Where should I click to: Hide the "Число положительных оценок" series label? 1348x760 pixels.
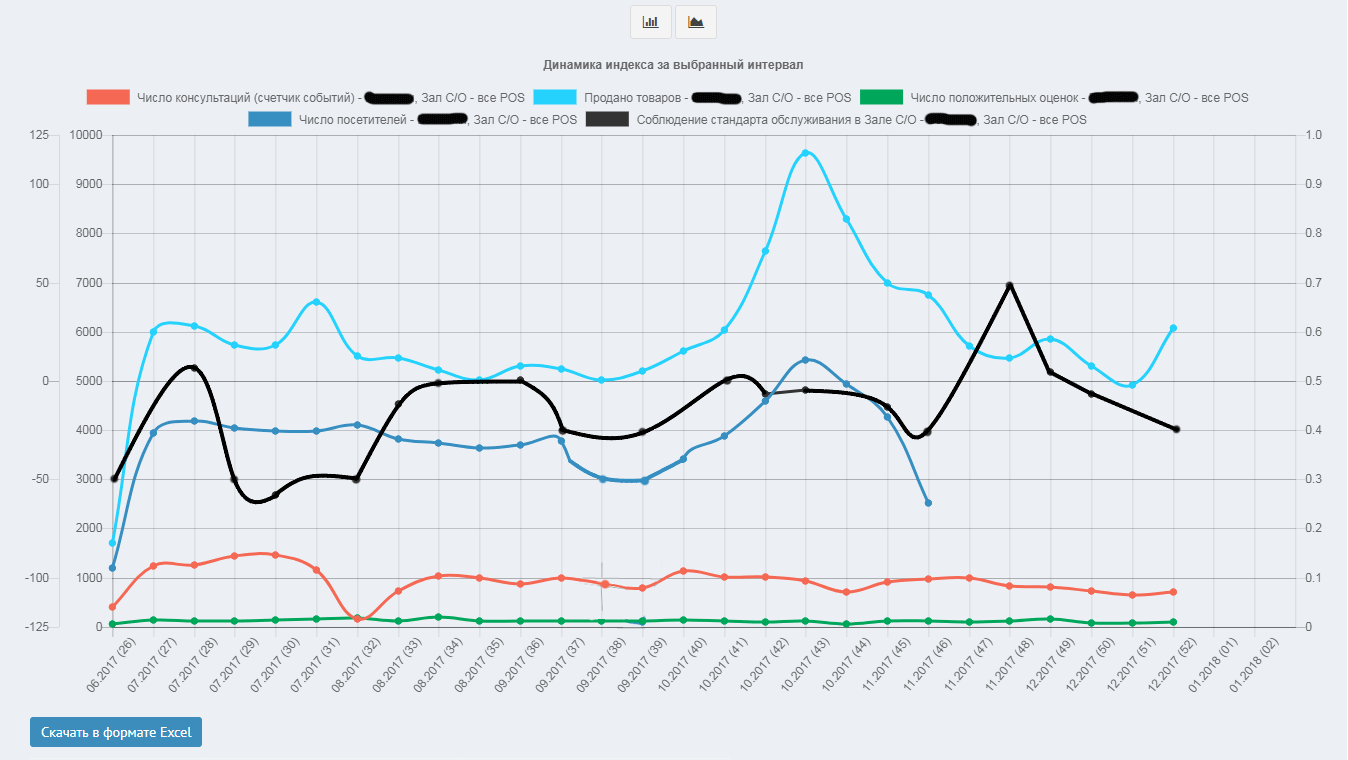994,98
